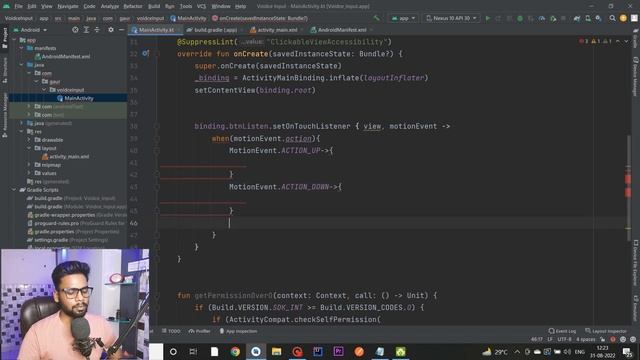Click the Windows Cortana search circle
Image resolution: width=640 pixels, height=360 pixels.
pyautogui.click(x=173, y=351)
